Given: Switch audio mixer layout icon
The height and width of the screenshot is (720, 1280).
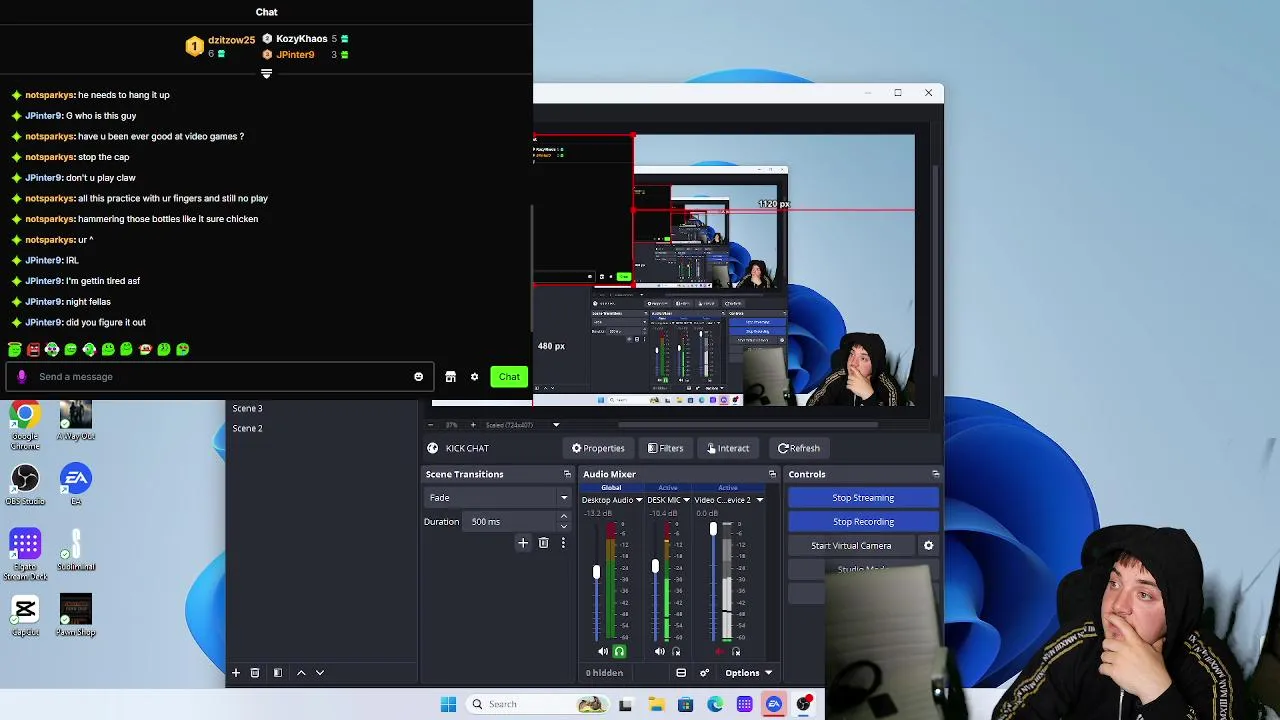Looking at the screenshot, I should point(681,673).
